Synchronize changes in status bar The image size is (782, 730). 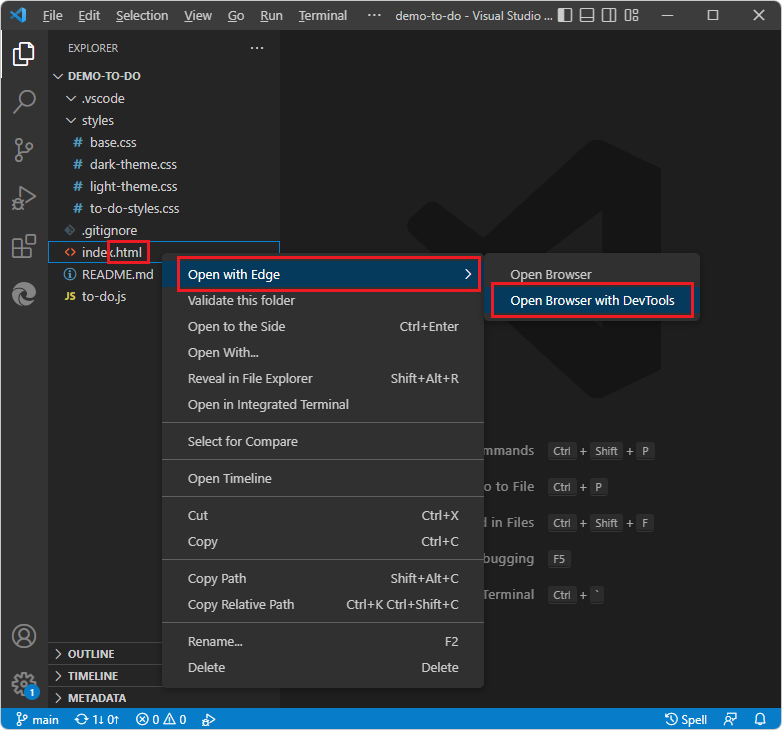pos(97,720)
